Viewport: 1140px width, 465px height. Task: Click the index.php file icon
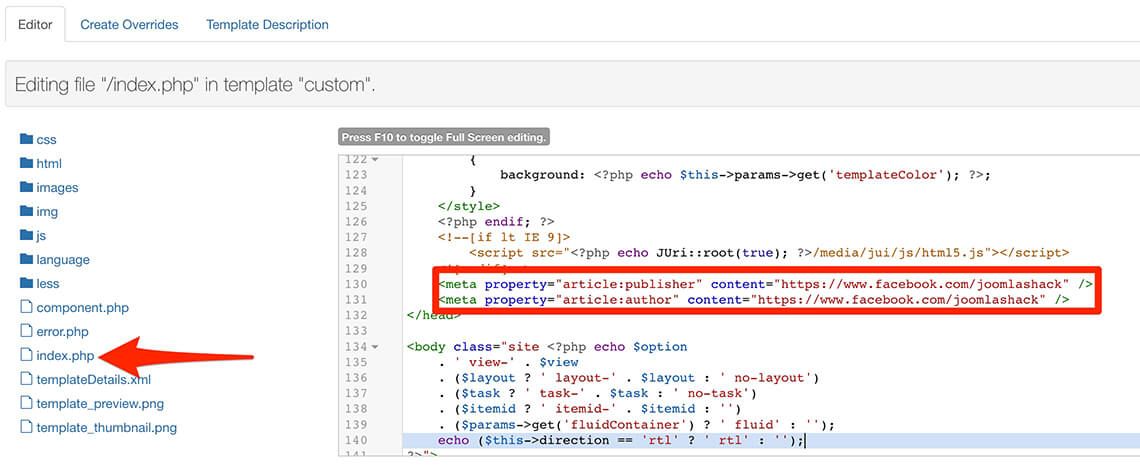click(x=27, y=355)
